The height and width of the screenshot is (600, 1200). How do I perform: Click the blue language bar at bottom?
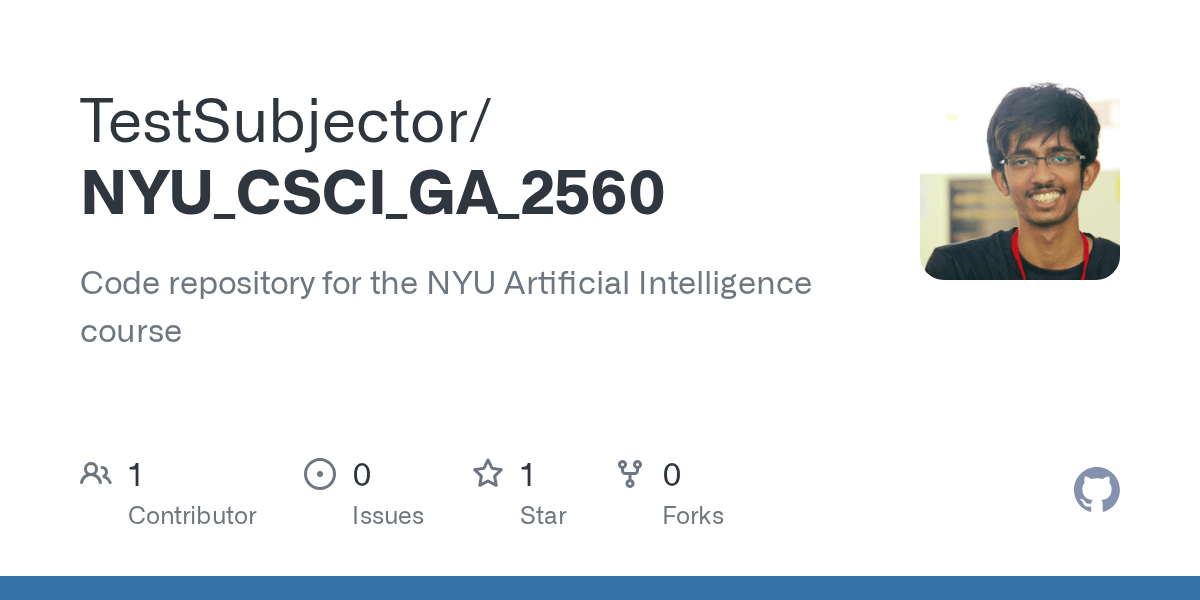coord(600,588)
